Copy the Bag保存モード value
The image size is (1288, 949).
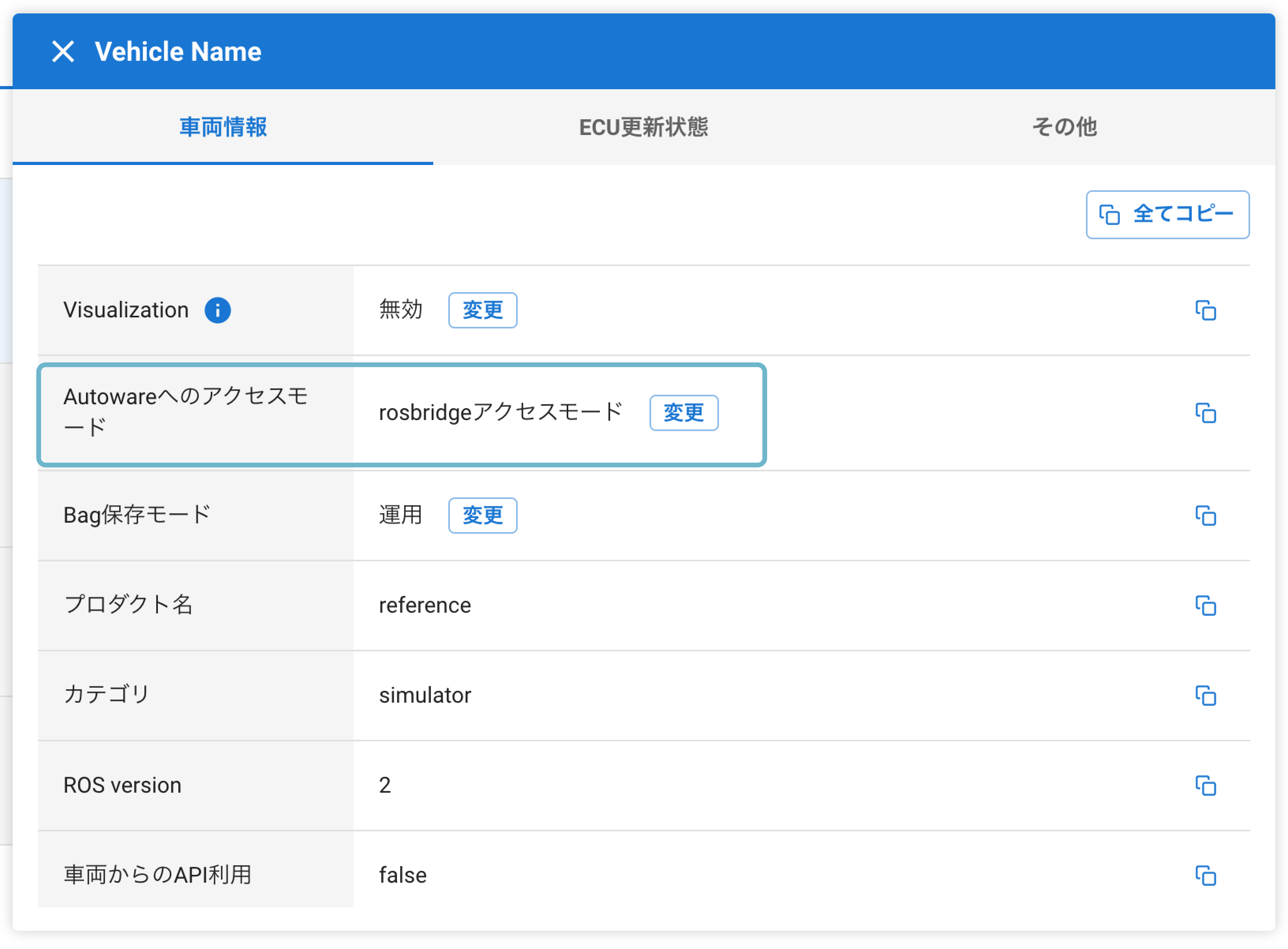pos(1205,515)
